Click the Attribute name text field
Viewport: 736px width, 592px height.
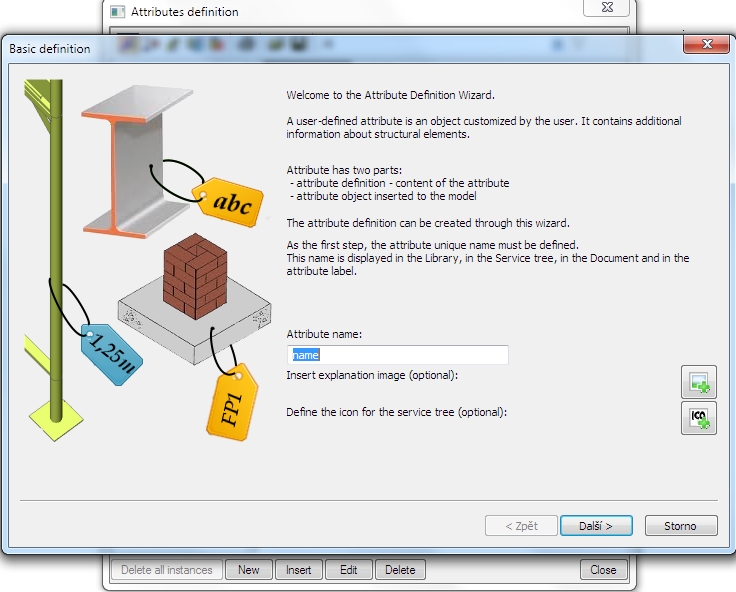click(398, 355)
